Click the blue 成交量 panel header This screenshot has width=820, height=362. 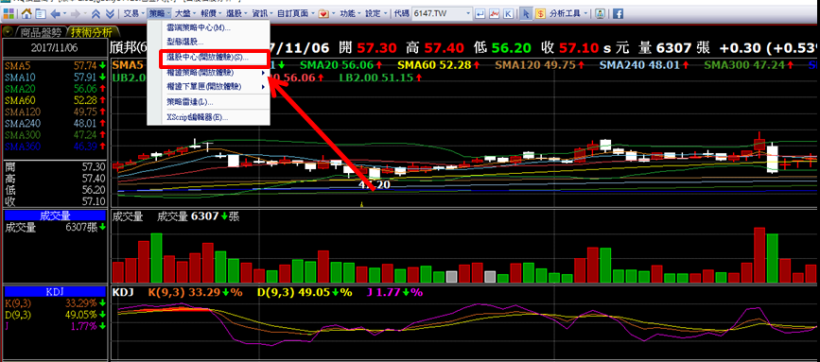[x=55, y=216]
